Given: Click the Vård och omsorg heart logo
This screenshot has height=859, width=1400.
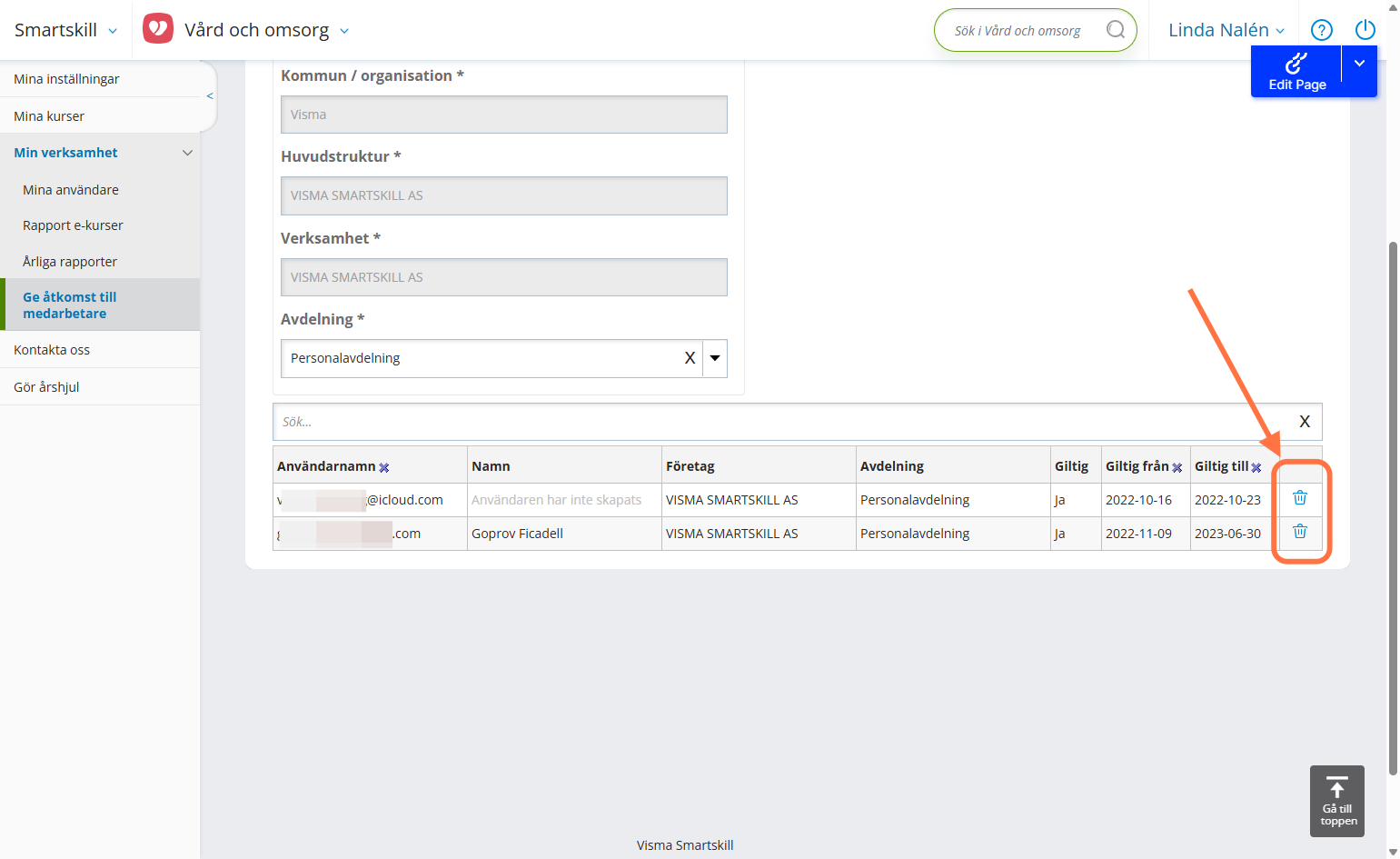Looking at the screenshot, I should (158, 29).
